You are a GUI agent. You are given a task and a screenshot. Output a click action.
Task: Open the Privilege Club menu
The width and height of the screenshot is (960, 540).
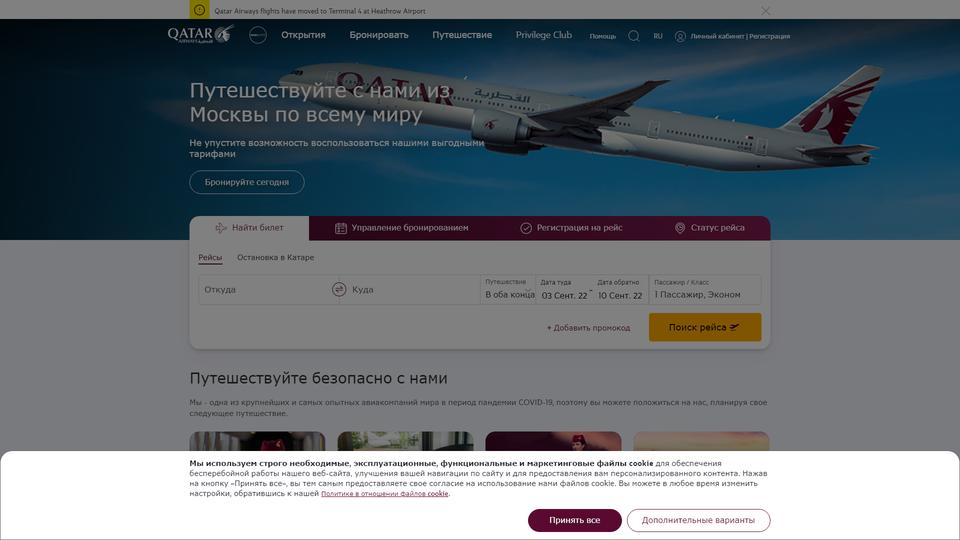coord(544,35)
